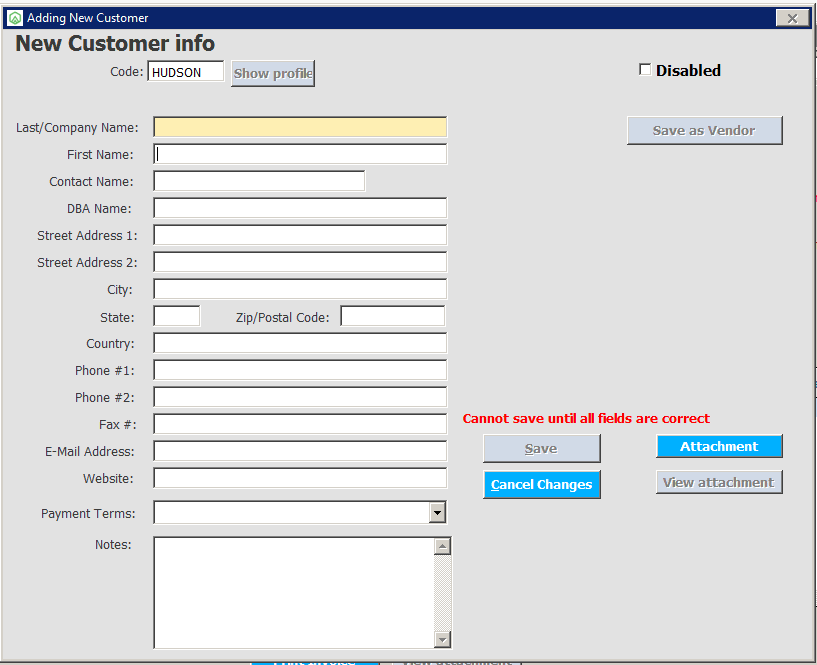Click the Phone #1 field
Viewport: 817px width, 665px height.
pos(300,370)
